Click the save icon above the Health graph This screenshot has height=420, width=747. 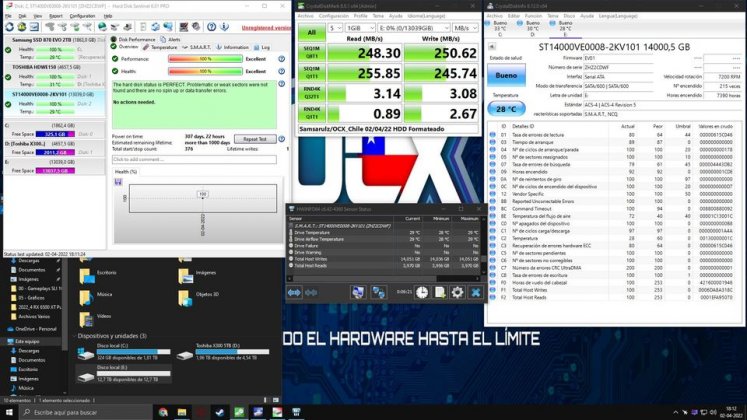click(x=118, y=182)
